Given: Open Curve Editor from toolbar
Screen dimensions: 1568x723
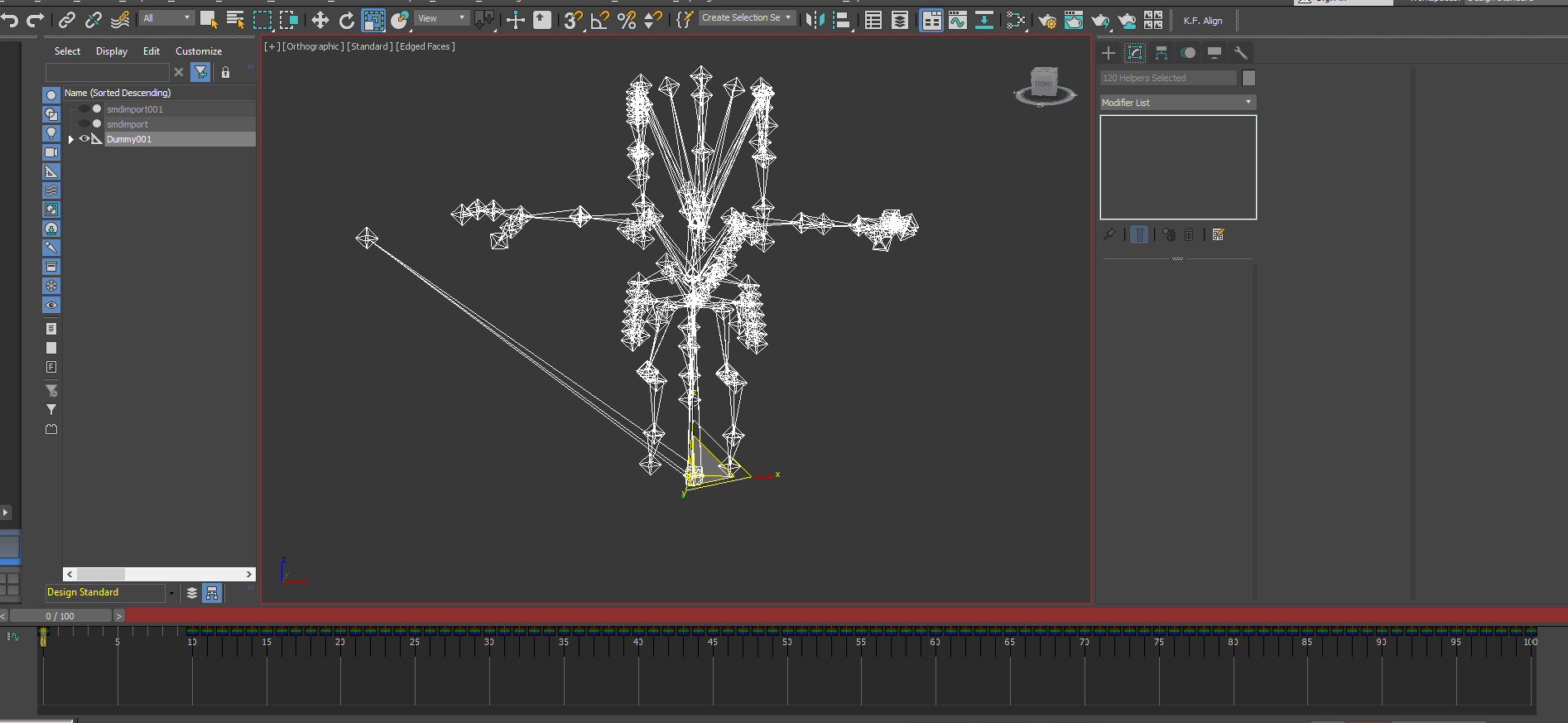Looking at the screenshot, I should (958, 20).
